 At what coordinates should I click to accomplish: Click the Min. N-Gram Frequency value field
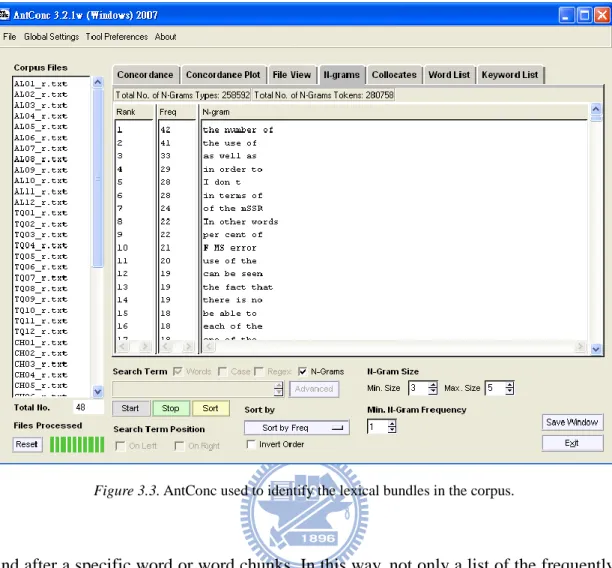(377, 426)
